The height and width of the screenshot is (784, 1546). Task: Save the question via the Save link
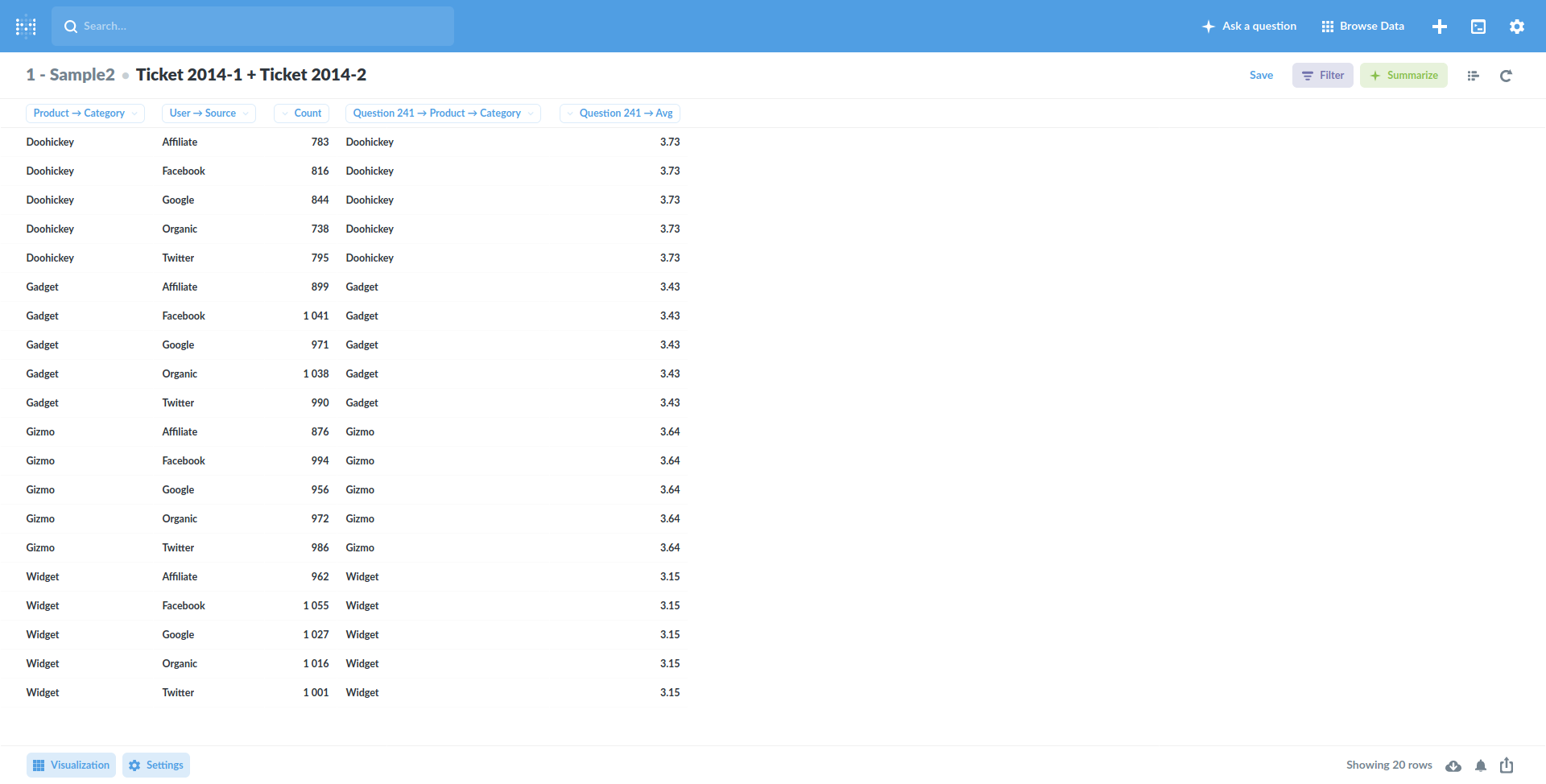[x=1261, y=75]
